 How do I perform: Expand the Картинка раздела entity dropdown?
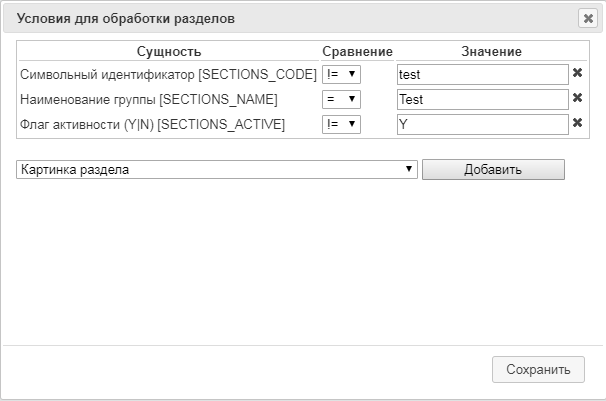tap(217, 170)
